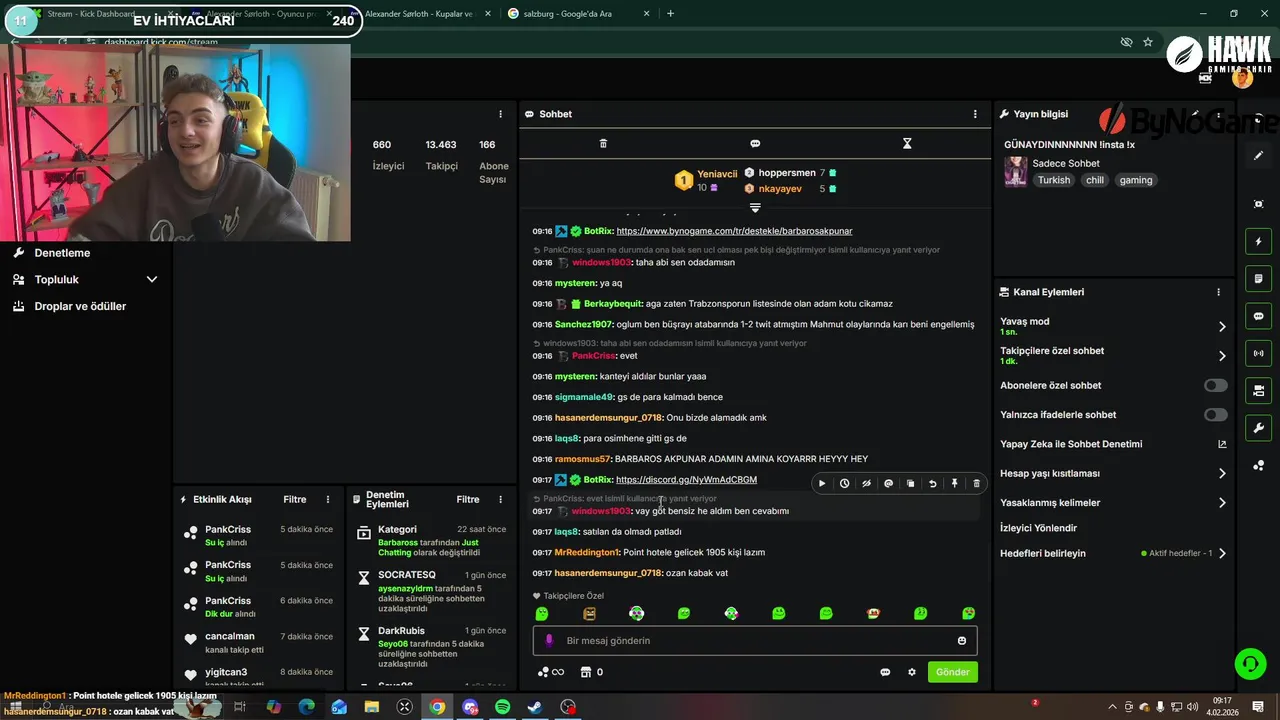This screenshot has width=1280, height=720.
Task: Click the hide-message eye icon in message actions
Action: click(x=866, y=484)
